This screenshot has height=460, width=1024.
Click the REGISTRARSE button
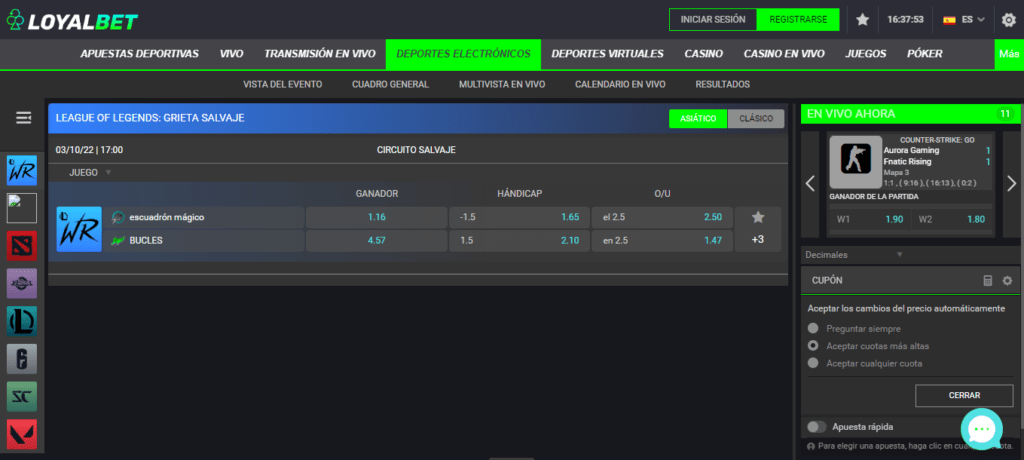798,19
